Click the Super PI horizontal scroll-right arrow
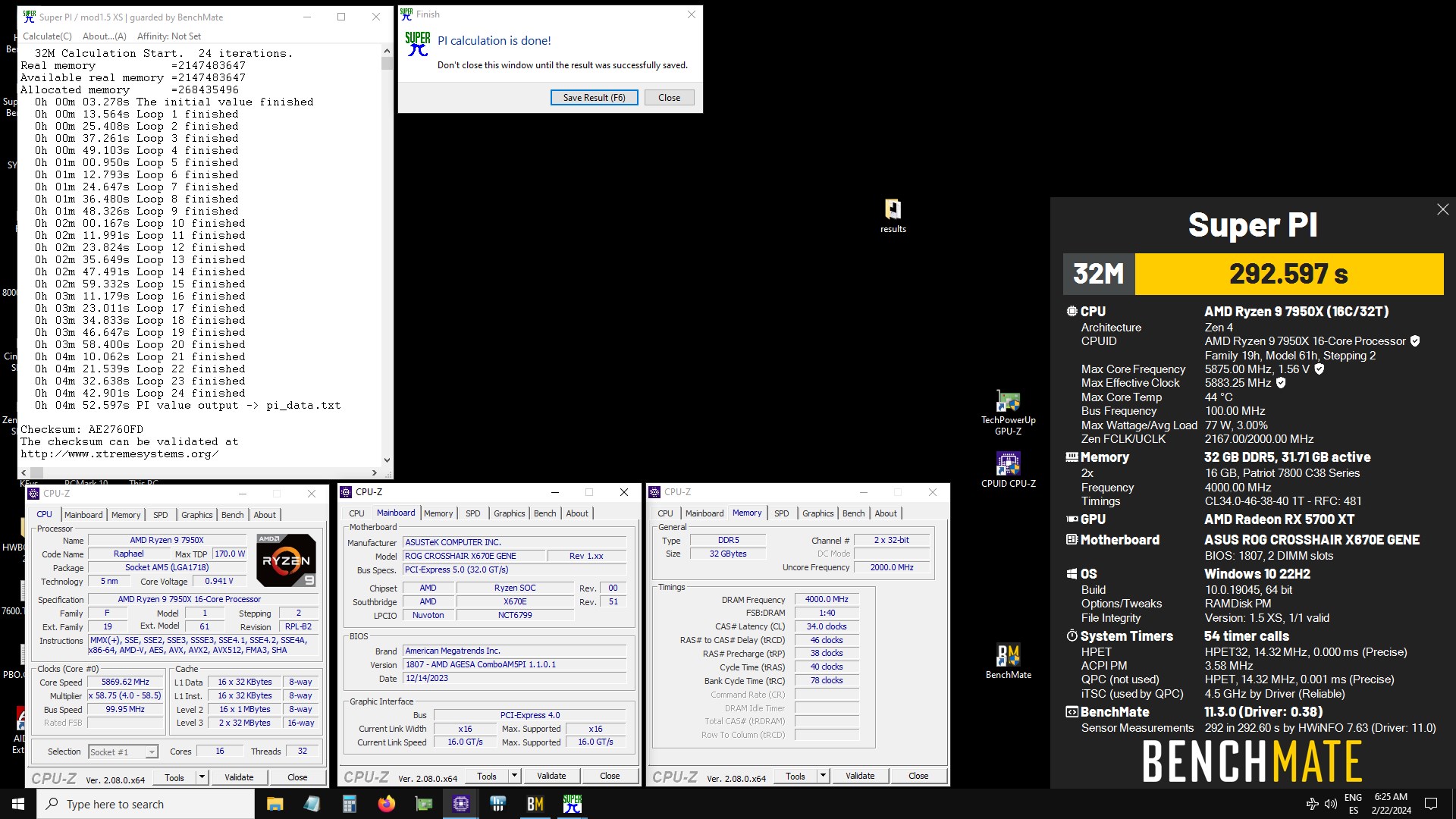This screenshot has height=819, width=1456. tap(375, 472)
